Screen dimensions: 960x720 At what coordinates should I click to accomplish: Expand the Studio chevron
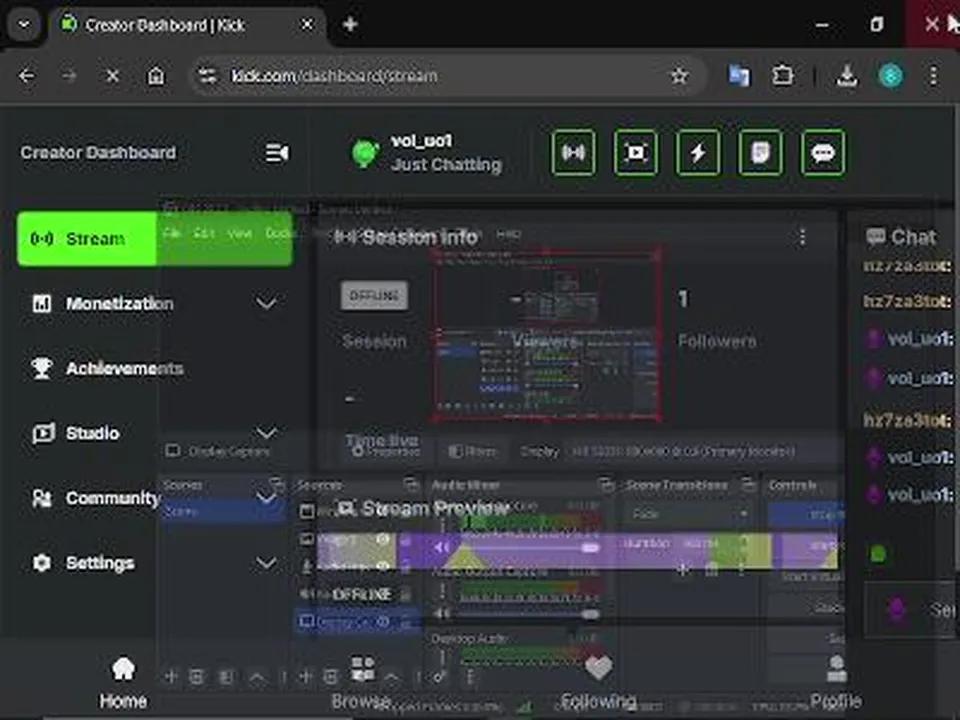coord(266,433)
